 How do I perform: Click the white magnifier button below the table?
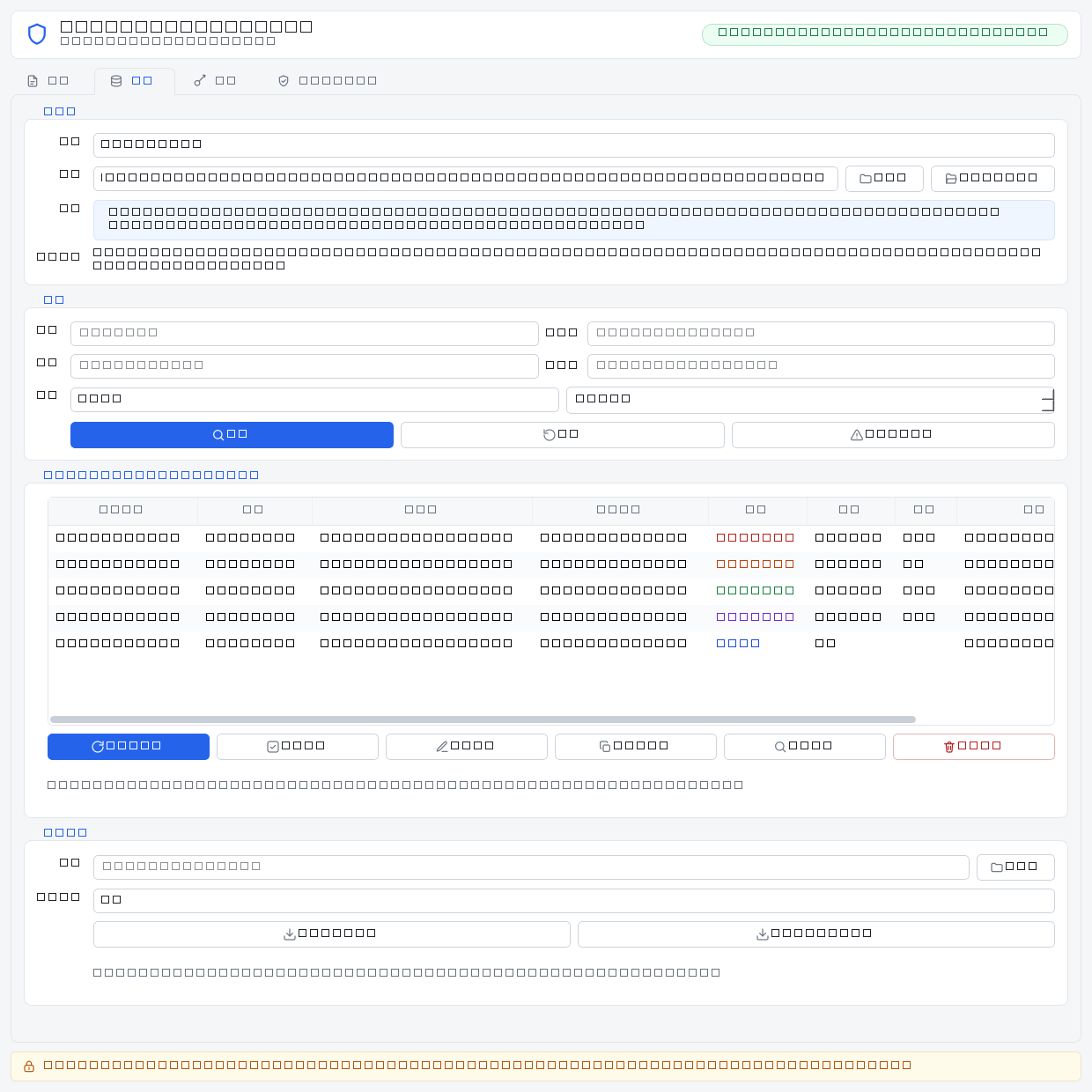point(805,747)
